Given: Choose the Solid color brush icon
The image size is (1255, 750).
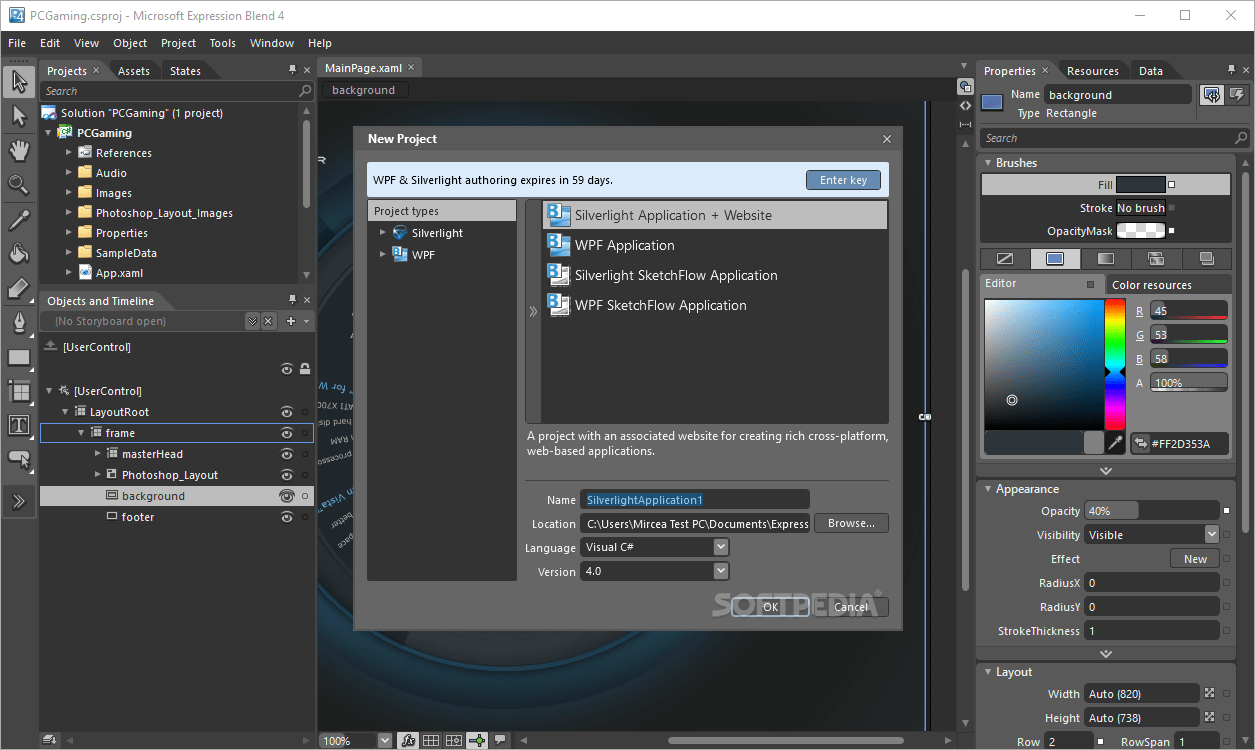Looking at the screenshot, I should pos(1055,259).
